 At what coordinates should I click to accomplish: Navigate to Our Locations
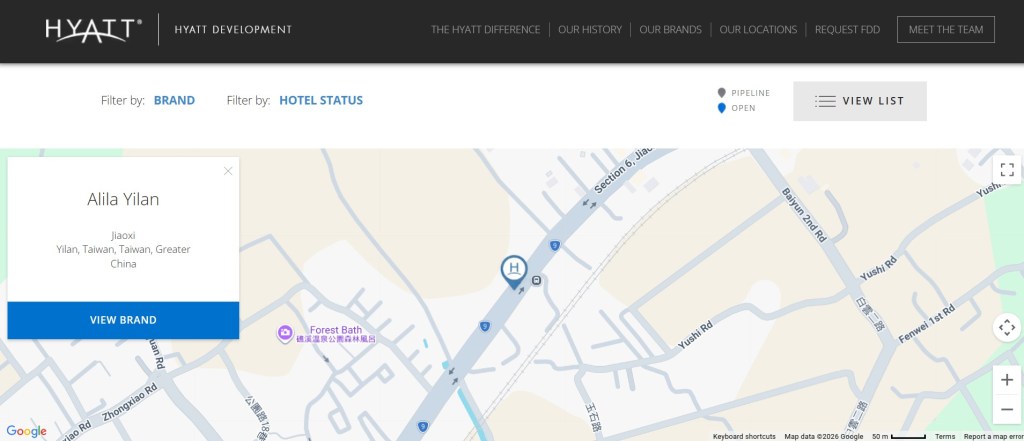[758, 30]
